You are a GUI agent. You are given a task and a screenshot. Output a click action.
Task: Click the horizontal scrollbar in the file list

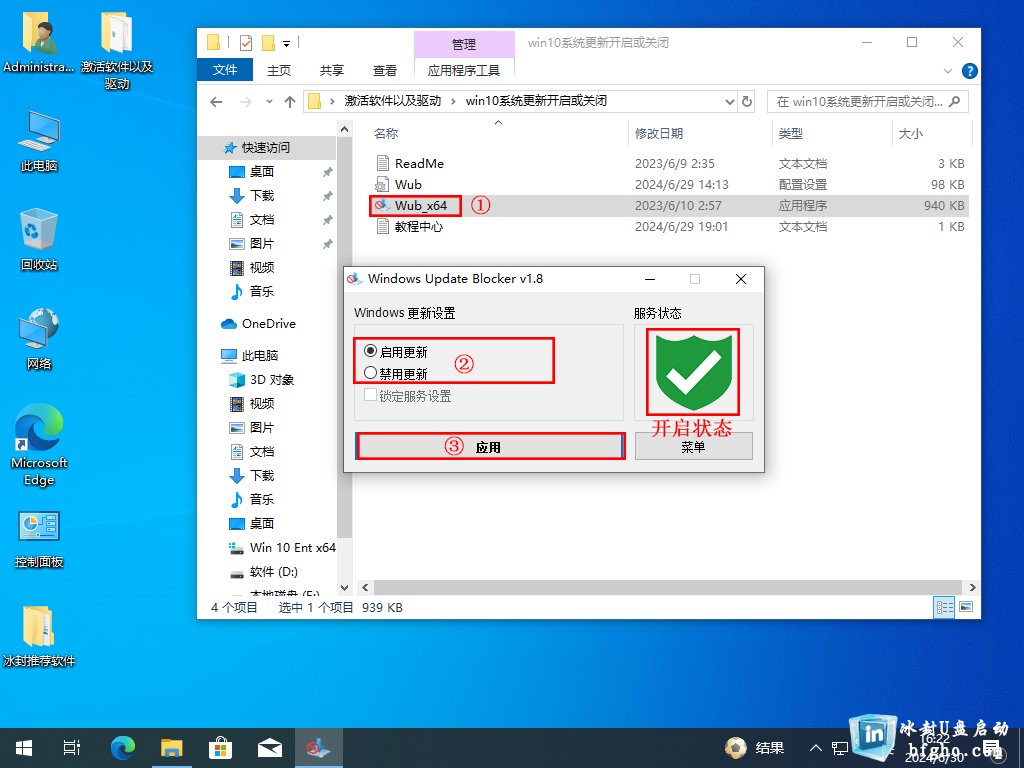pyautogui.click(x=667, y=587)
